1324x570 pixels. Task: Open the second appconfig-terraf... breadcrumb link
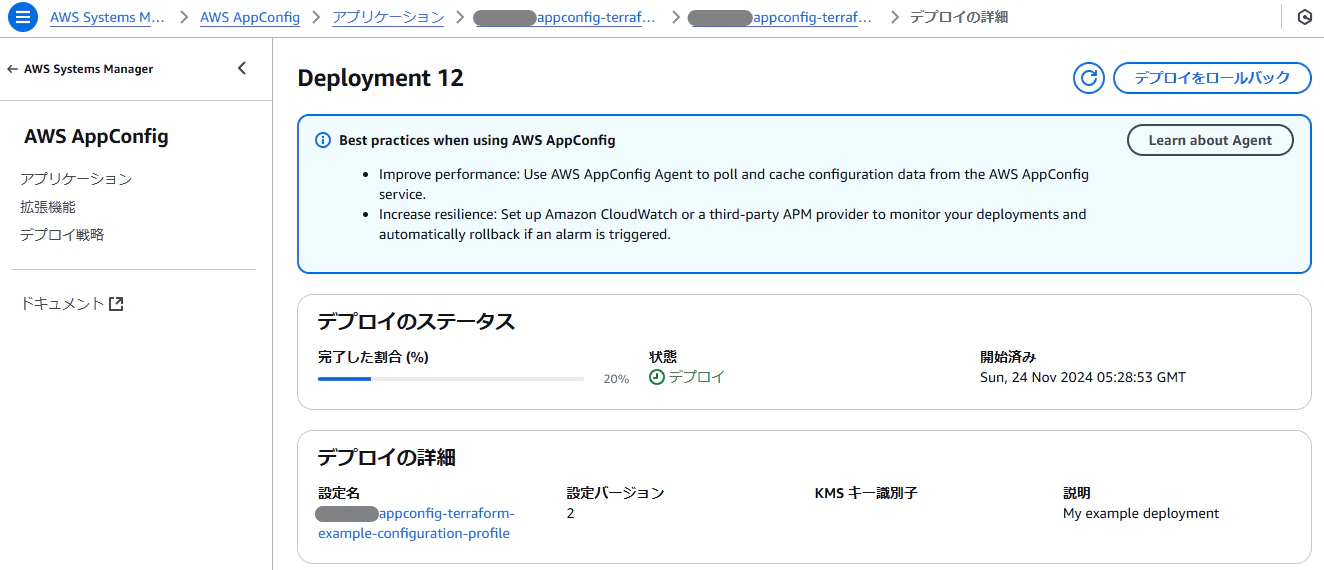(x=781, y=17)
